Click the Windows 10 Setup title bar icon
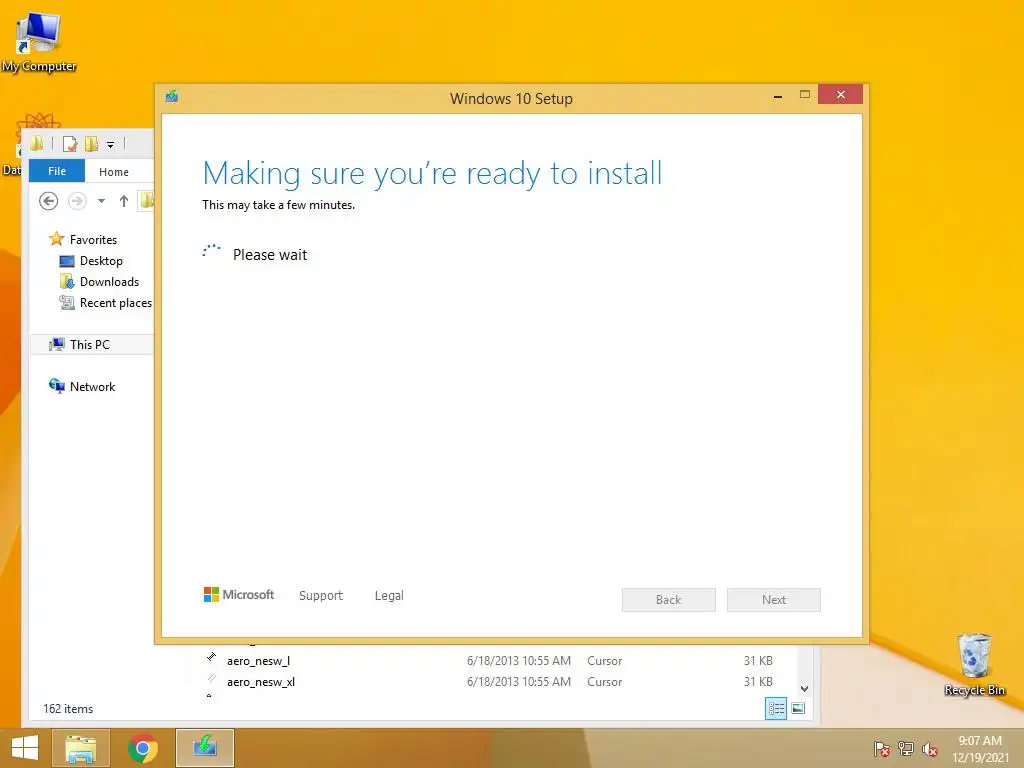The height and width of the screenshot is (768, 1024). click(172, 97)
